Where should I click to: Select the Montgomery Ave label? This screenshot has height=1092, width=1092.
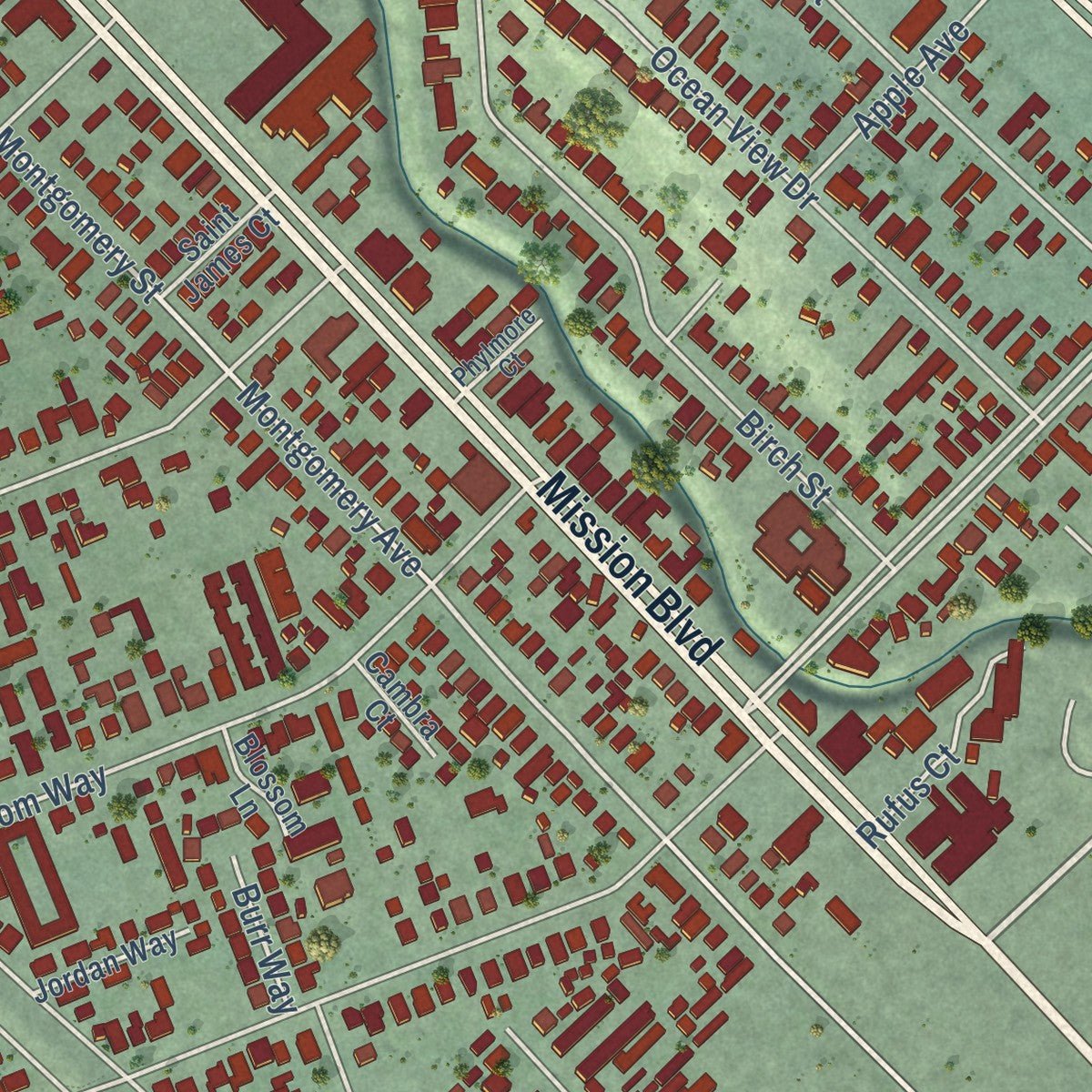click(331, 481)
